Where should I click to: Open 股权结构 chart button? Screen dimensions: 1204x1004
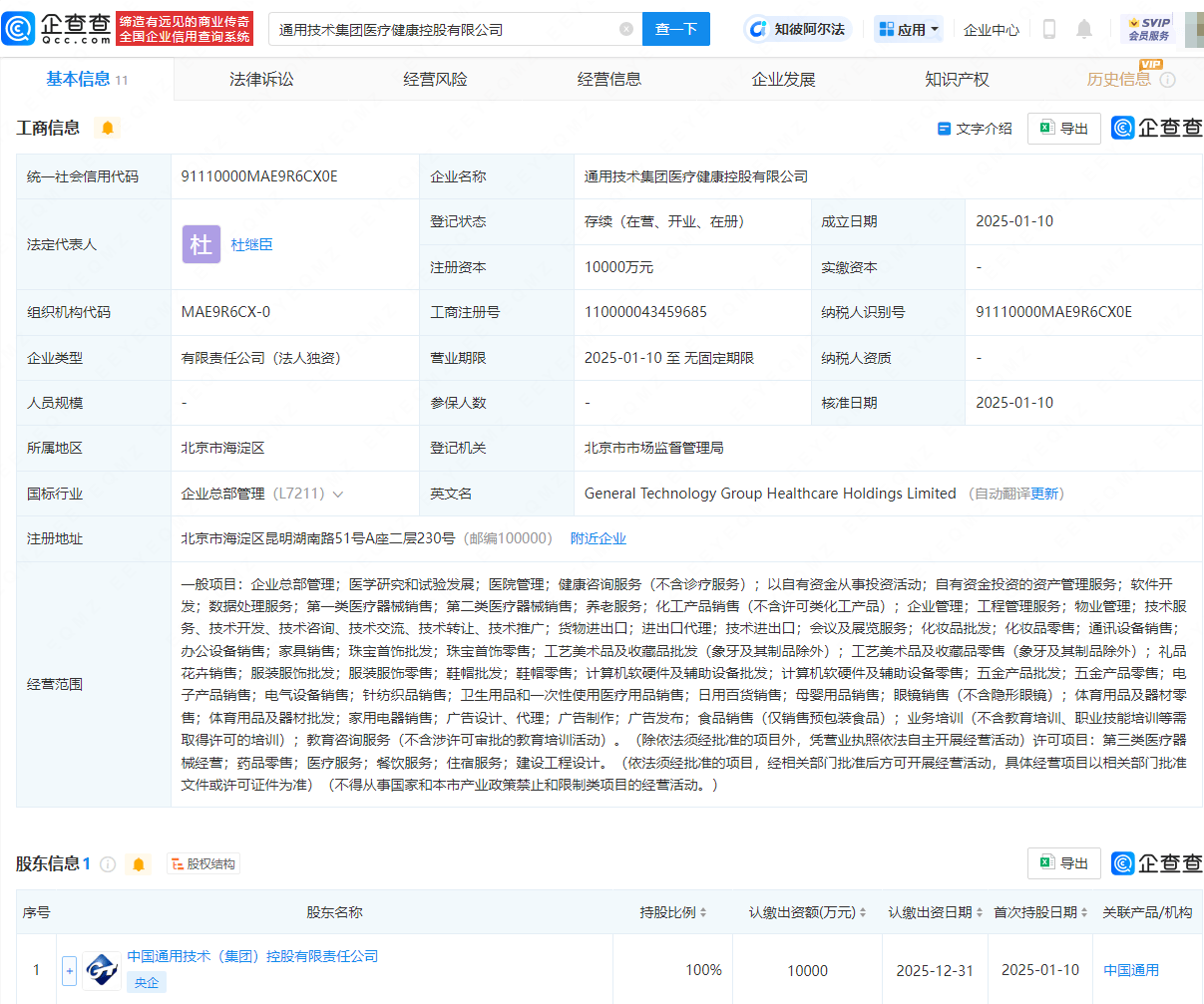point(202,864)
